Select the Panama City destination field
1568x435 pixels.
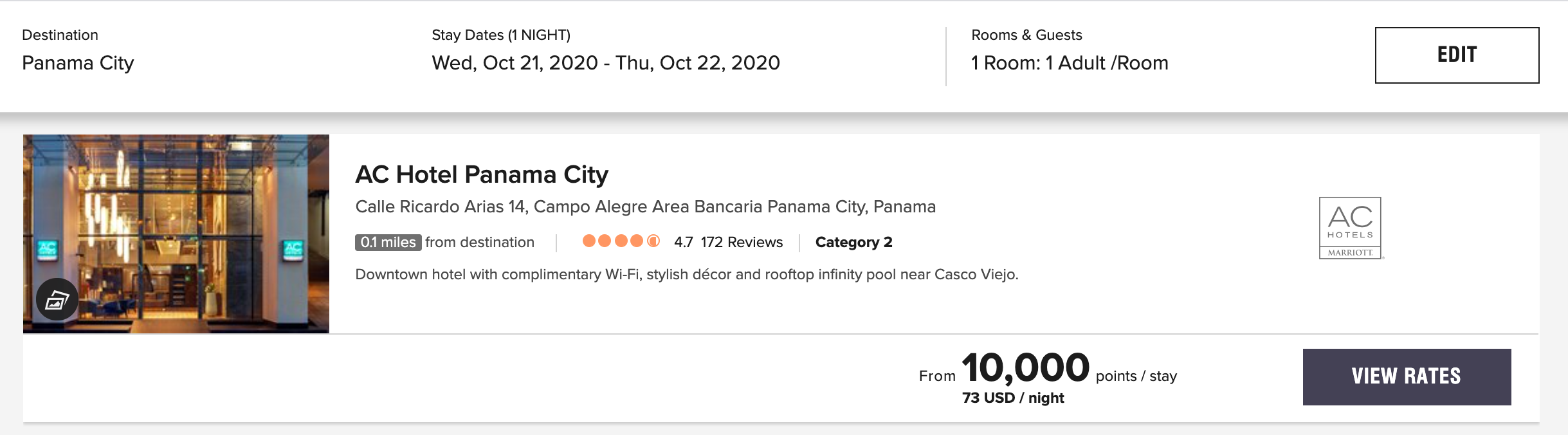78,63
